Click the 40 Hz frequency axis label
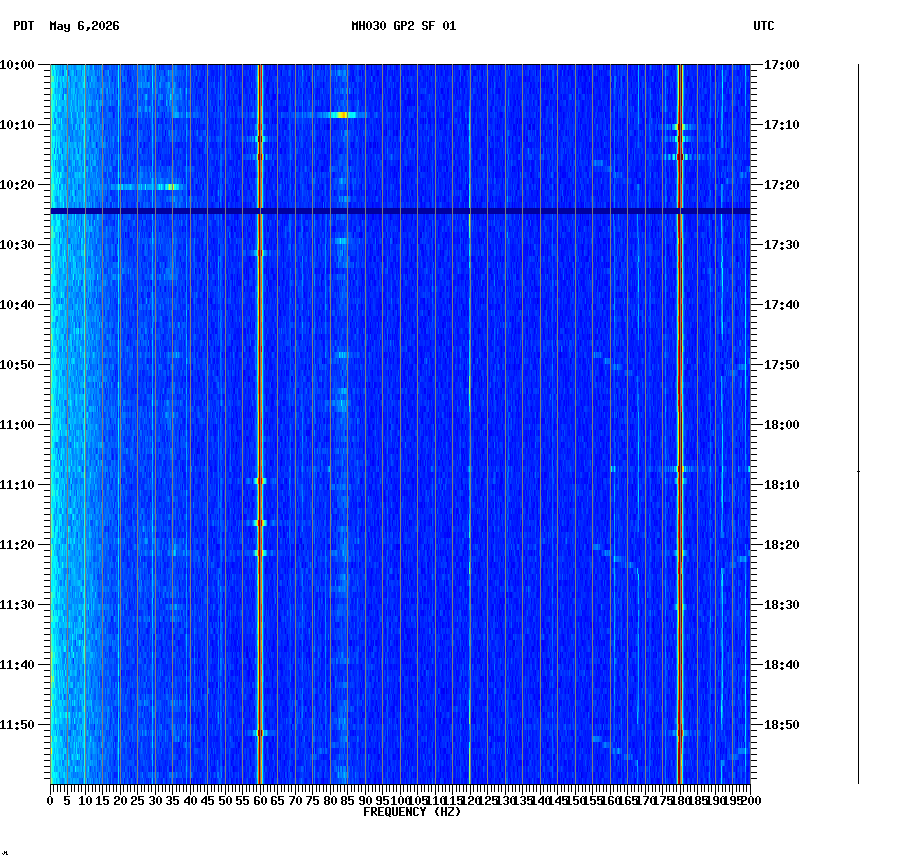Image resolution: width=902 pixels, height=864 pixels. 190,801
